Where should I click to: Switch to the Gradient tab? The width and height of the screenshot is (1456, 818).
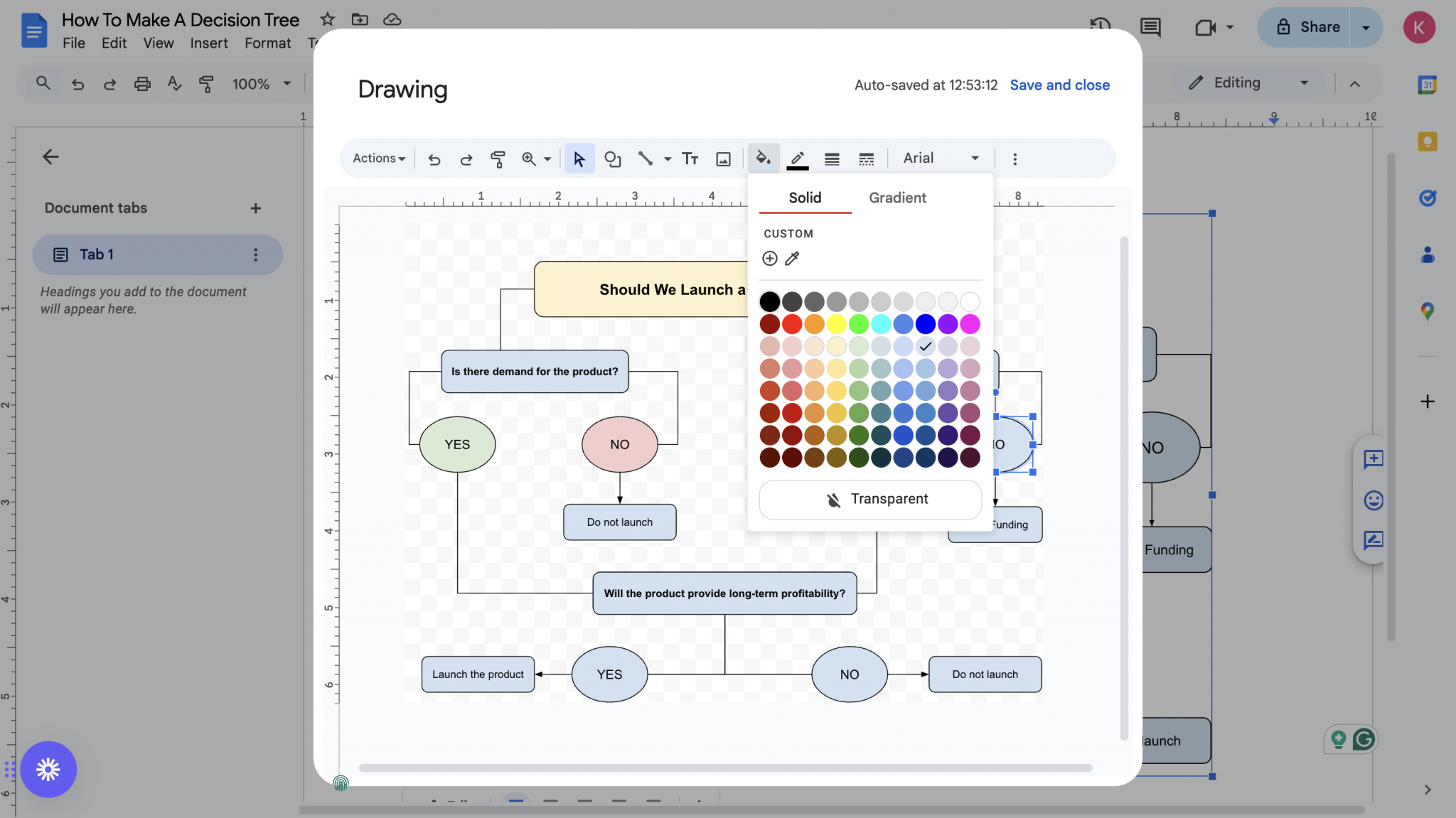click(896, 198)
